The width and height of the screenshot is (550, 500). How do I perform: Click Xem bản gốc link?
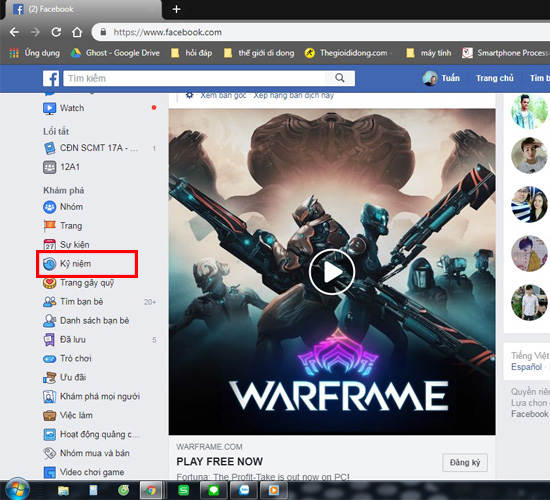click(x=223, y=95)
